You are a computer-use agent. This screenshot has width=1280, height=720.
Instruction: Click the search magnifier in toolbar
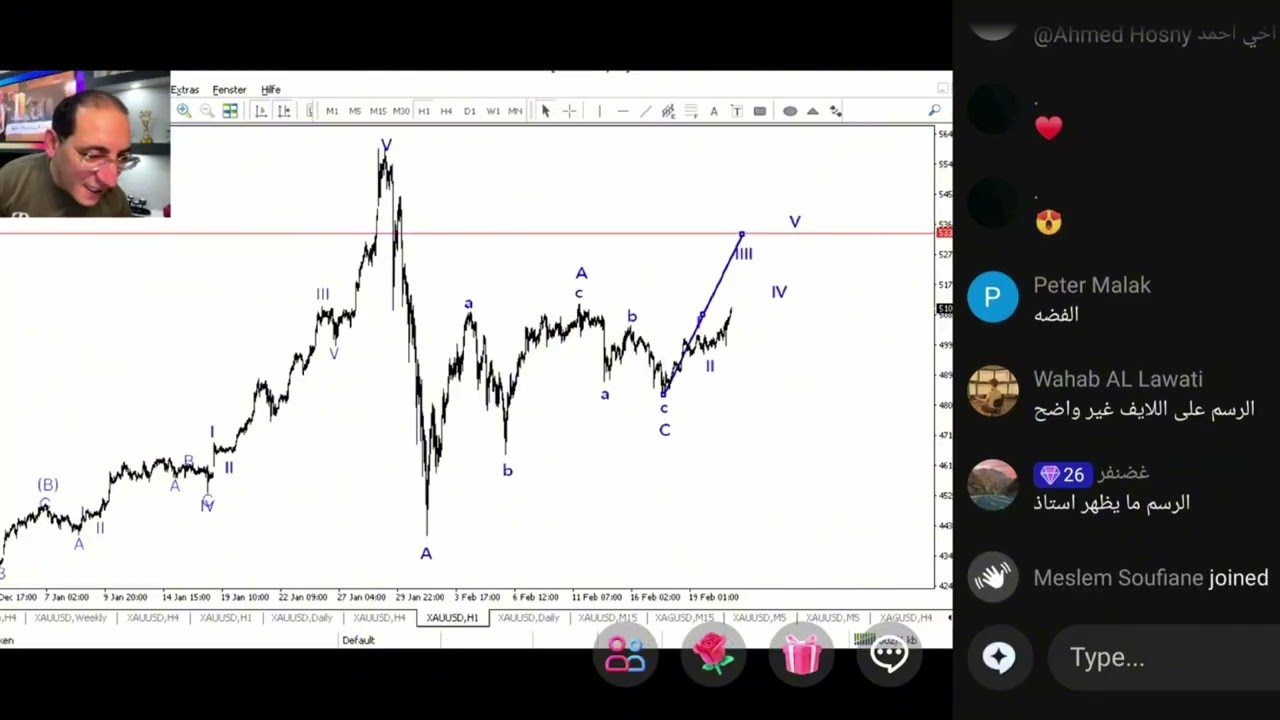coord(934,111)
